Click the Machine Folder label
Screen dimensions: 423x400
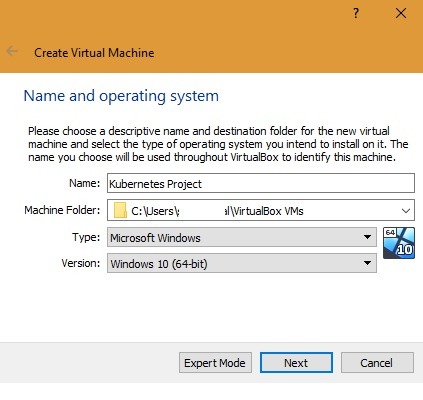pos(62,210)
